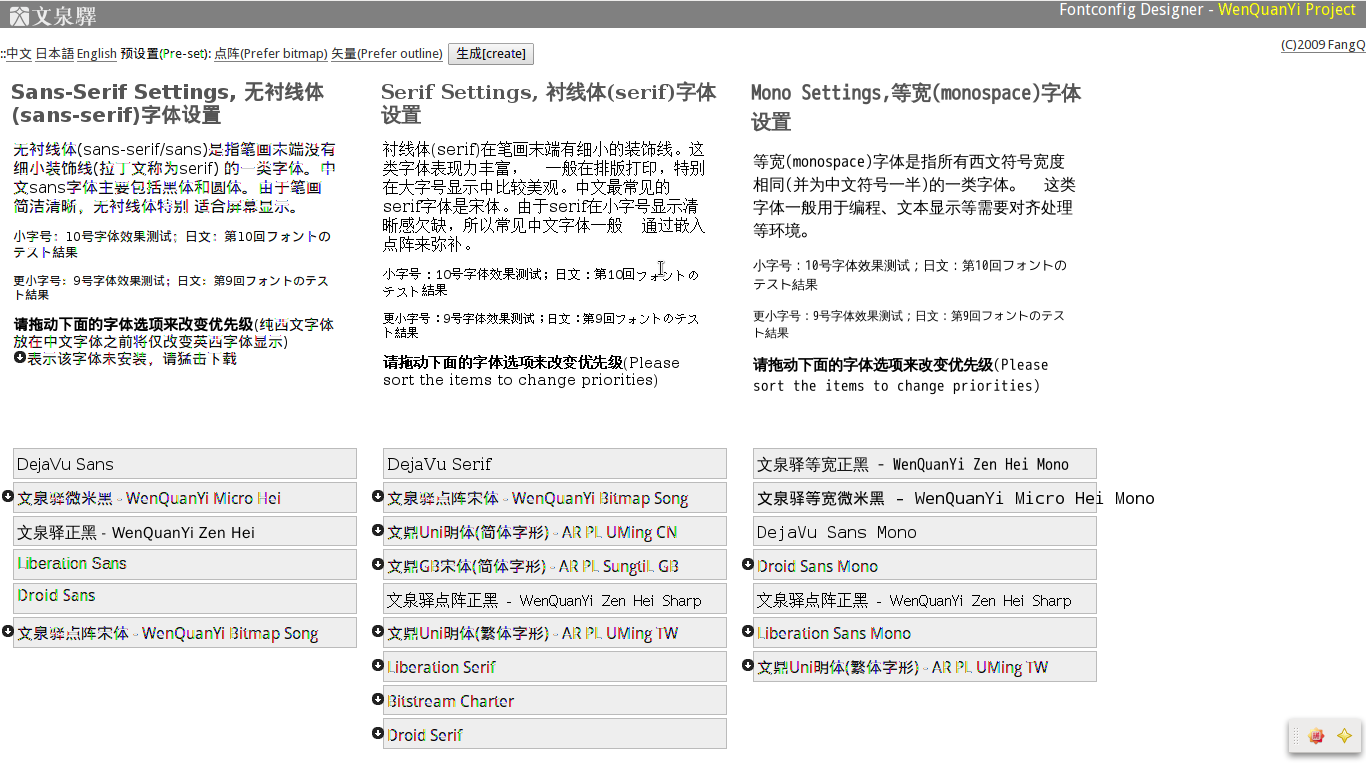Image resolution: width=1366 pixels, height=768 pixels.
Task: Select Droid Sans font item
Action: pyautogui.click(x=185, y=598)
